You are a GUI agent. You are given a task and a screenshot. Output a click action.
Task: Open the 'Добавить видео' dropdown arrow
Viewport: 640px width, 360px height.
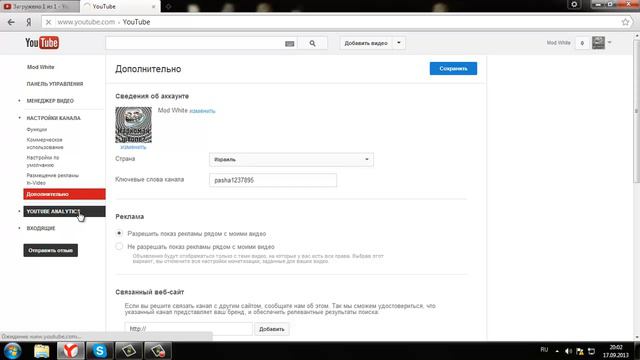[x=399, y=43]
